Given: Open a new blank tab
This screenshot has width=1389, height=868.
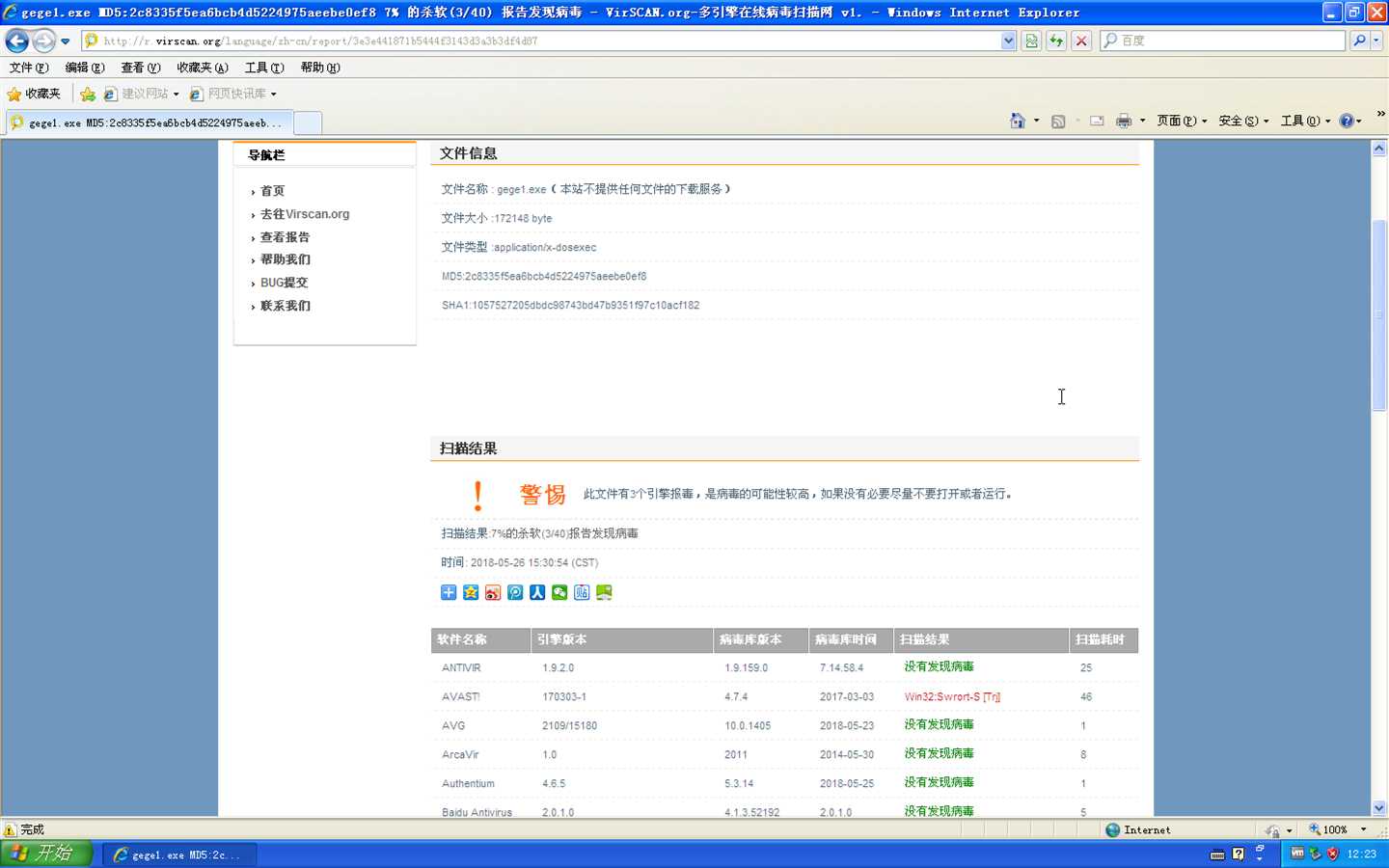Looking at the screenshot, I should click(307, 122).
